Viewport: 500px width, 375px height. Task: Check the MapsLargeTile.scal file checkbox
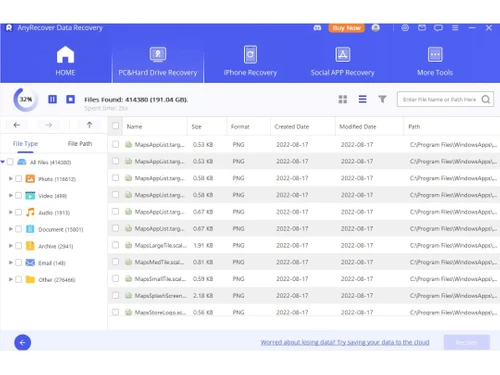point(115,245)
